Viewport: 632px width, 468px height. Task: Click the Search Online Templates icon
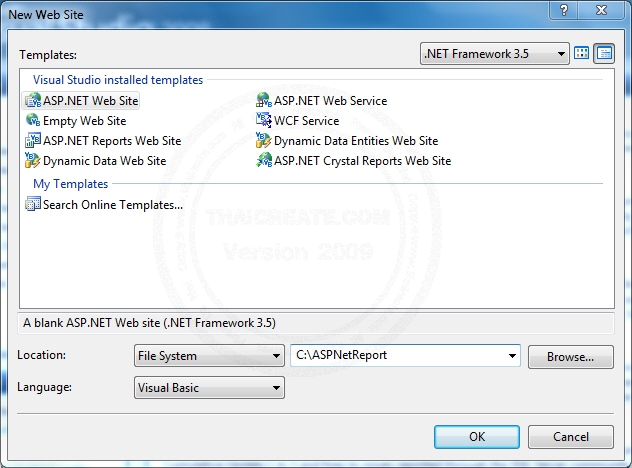click(x=34, y=205)
